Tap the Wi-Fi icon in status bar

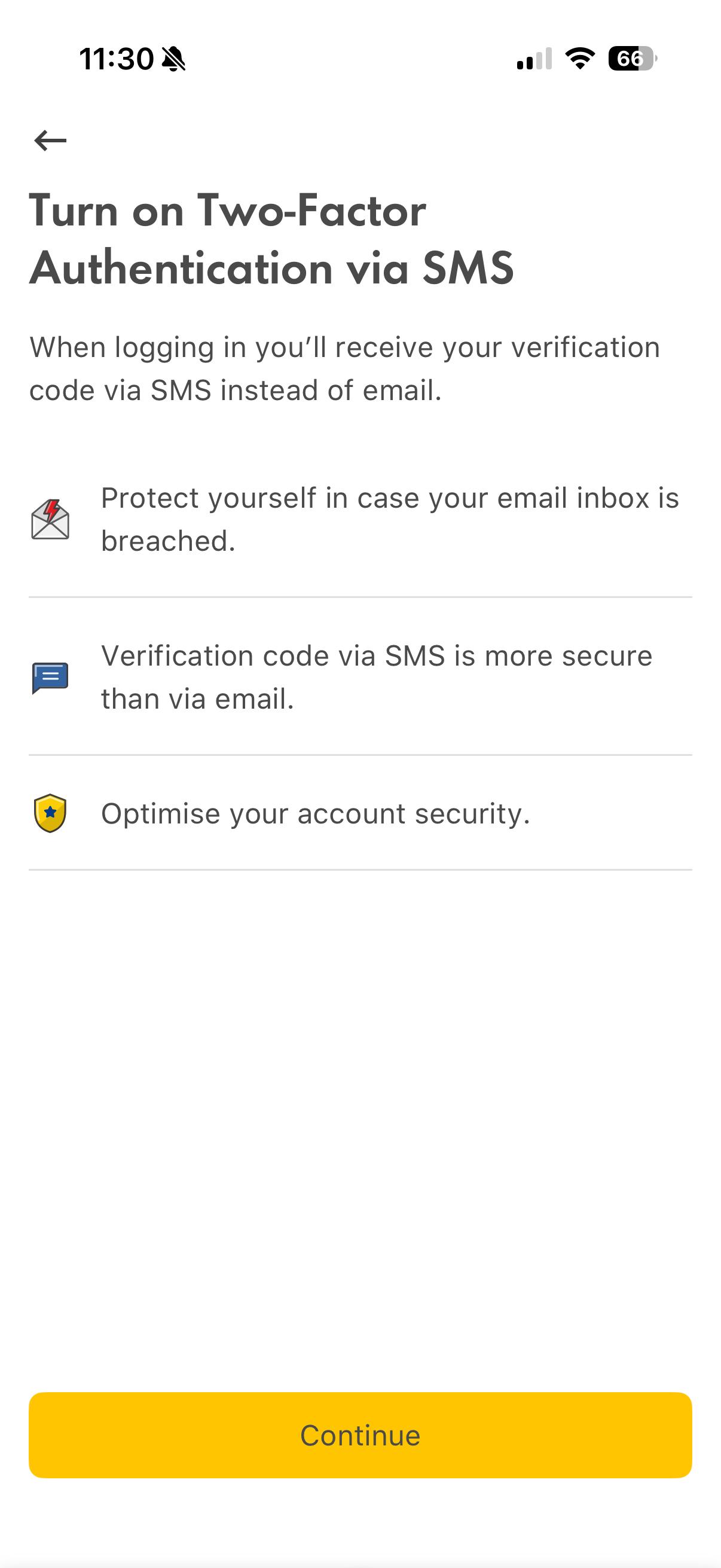click(580, 59)
